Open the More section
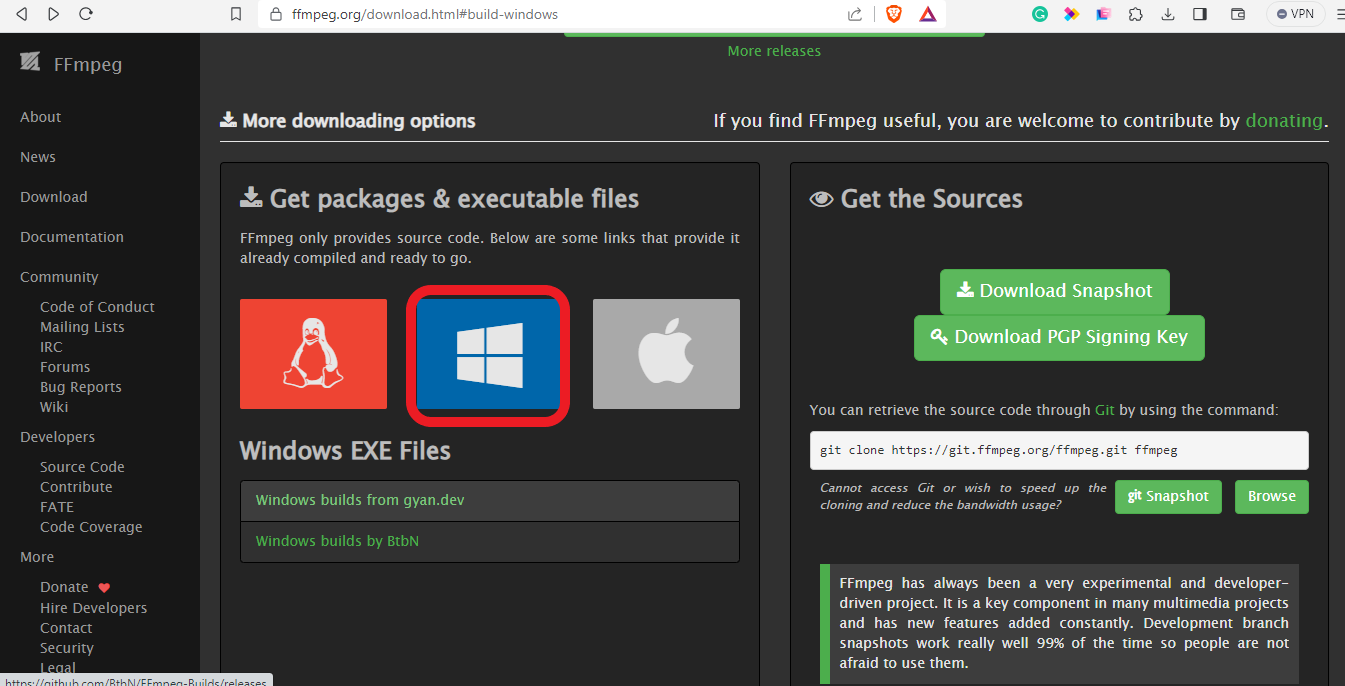Viewport: 1345px width, 686px height. click(37, 557)
